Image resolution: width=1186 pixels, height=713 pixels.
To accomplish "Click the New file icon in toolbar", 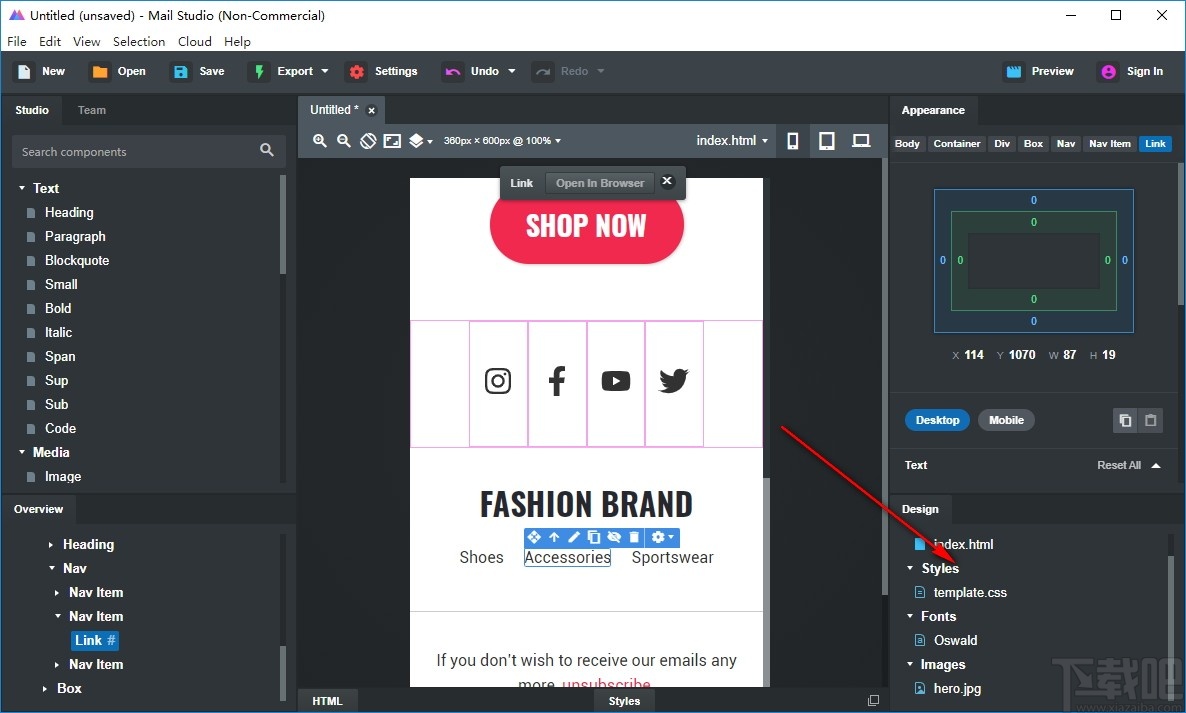I will [x=24, y=71].
